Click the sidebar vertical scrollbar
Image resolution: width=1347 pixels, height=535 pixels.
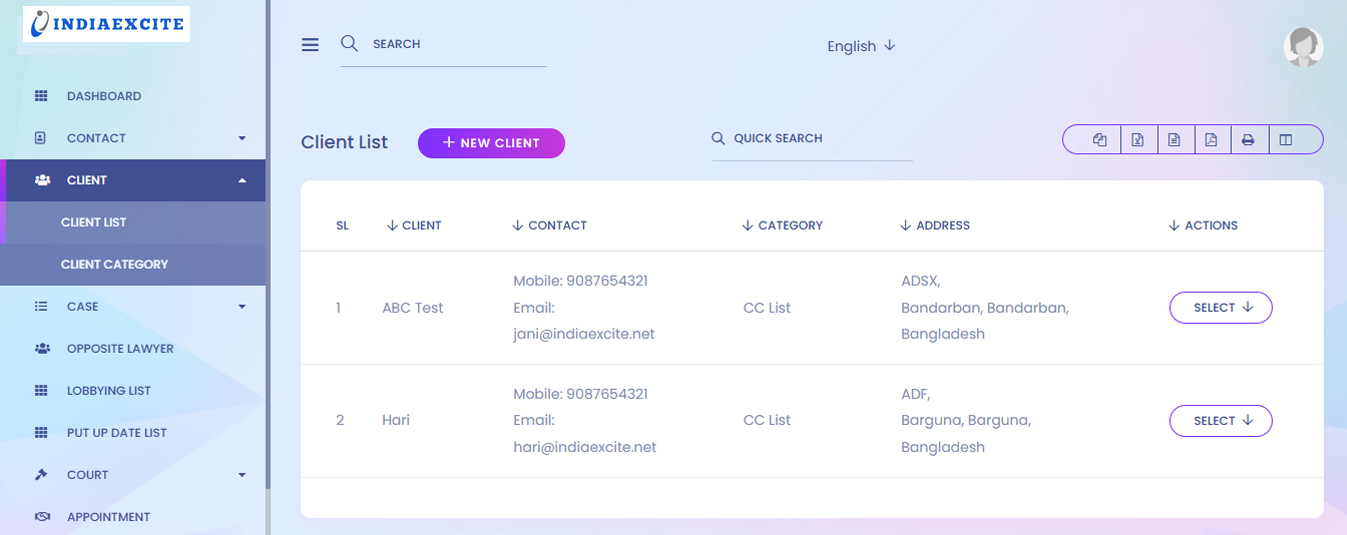point(268,250)
